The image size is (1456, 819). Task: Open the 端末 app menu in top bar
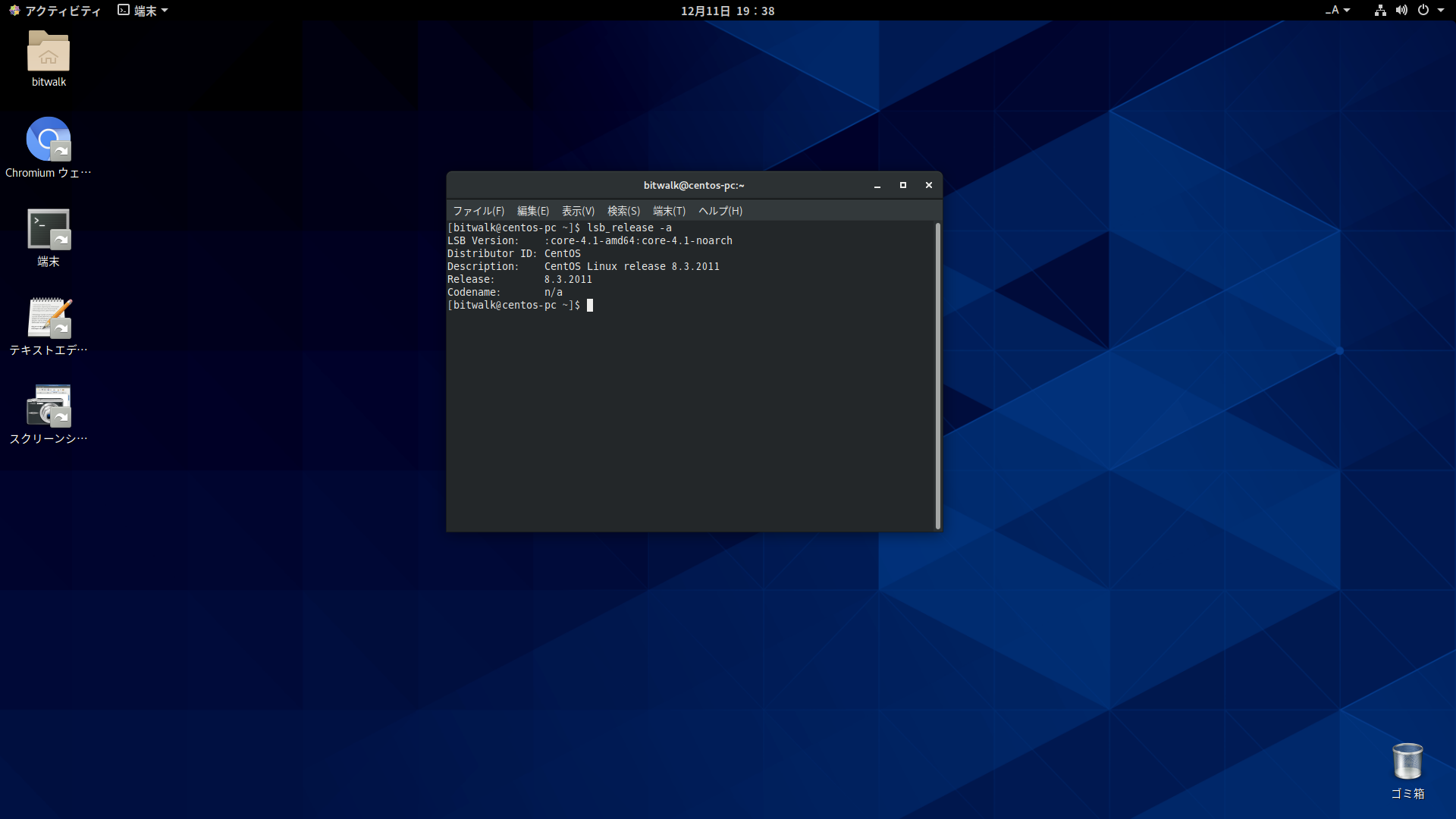[x=143, y=11]
